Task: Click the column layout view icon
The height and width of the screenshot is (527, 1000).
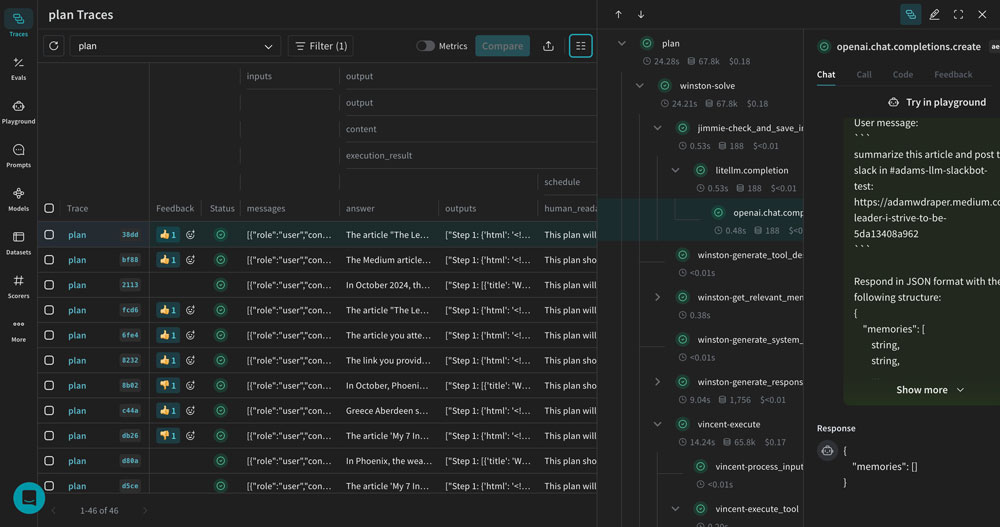Action: [580, 46]
